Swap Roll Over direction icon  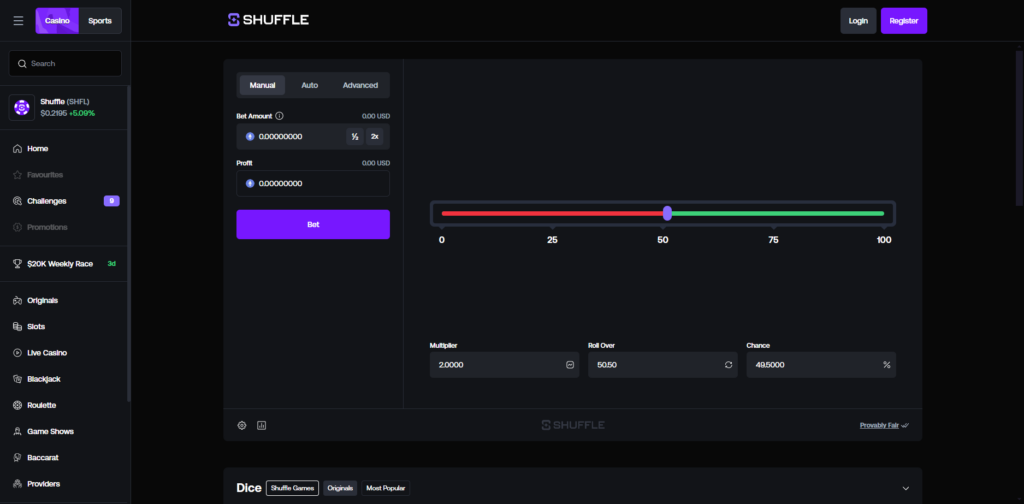[x=728, y=365]
